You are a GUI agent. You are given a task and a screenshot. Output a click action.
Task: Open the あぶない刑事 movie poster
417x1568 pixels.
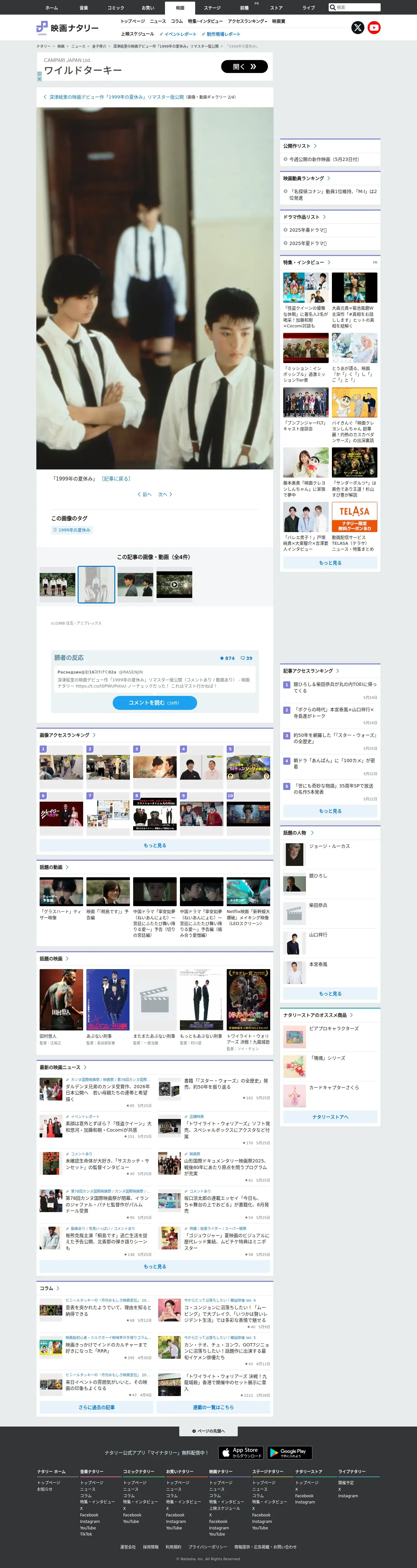click(x=108, y=1000)
